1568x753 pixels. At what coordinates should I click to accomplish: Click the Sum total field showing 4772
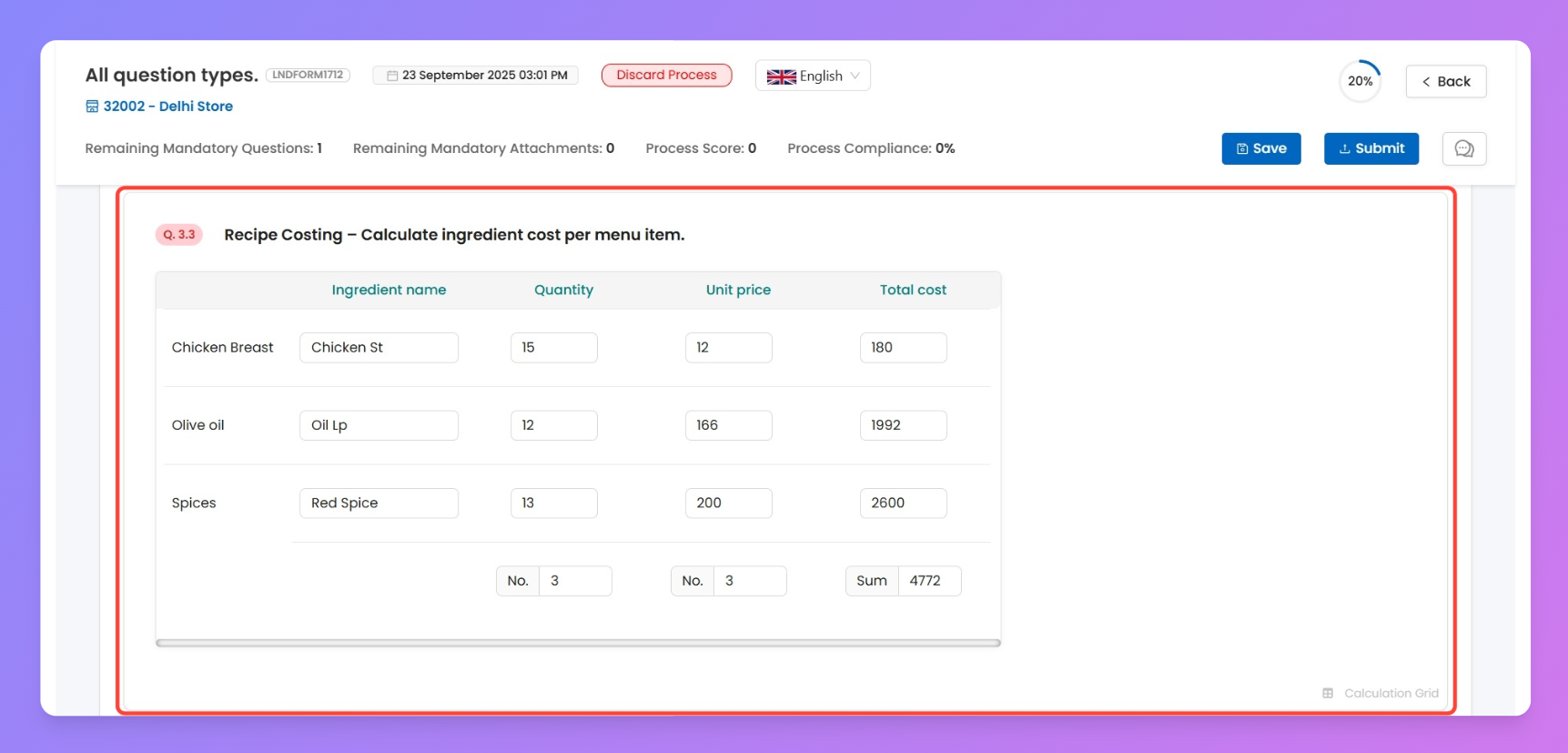[928, 581]
